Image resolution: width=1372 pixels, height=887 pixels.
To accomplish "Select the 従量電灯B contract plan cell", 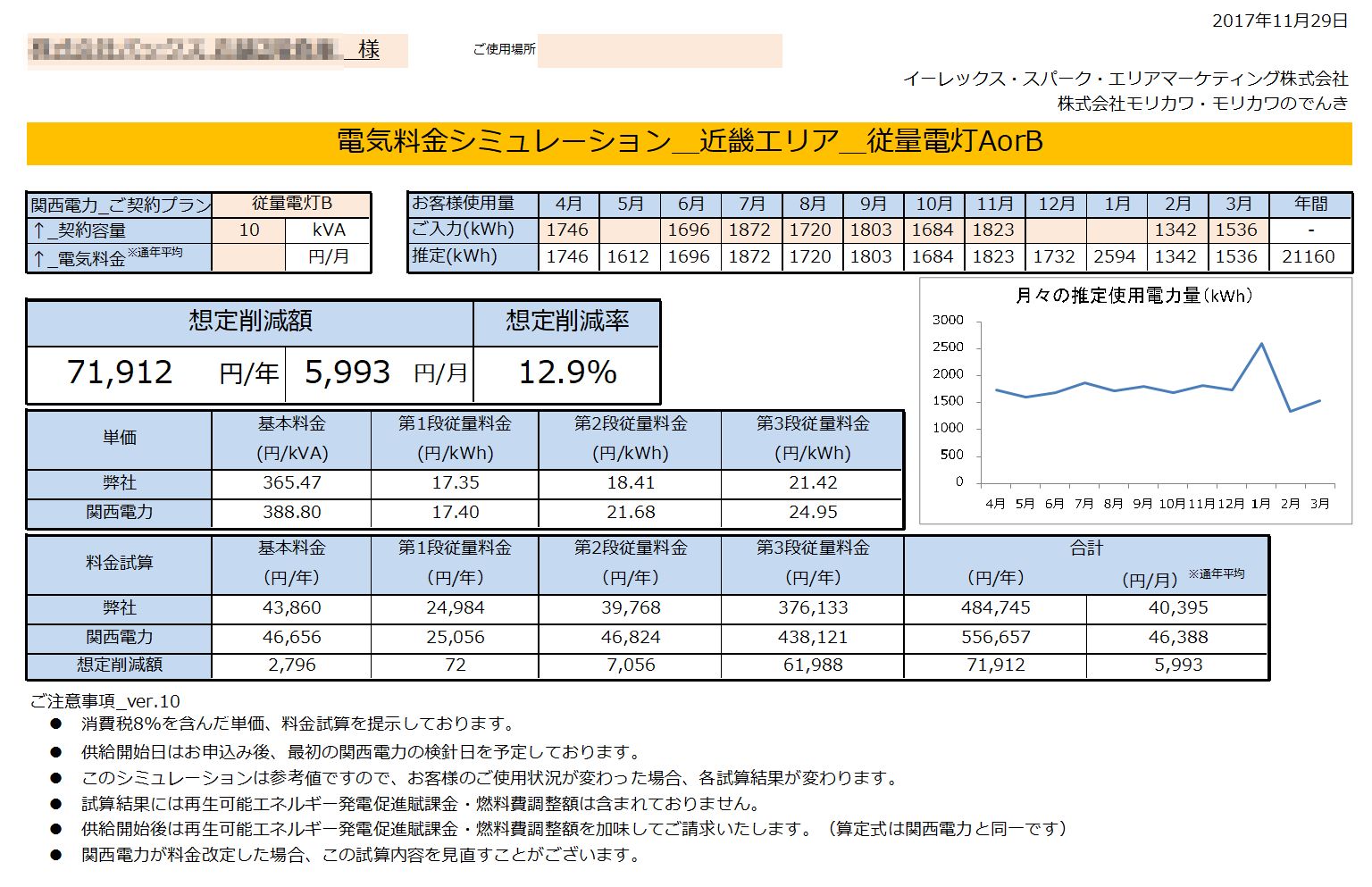I will click(x=291, y=204).
